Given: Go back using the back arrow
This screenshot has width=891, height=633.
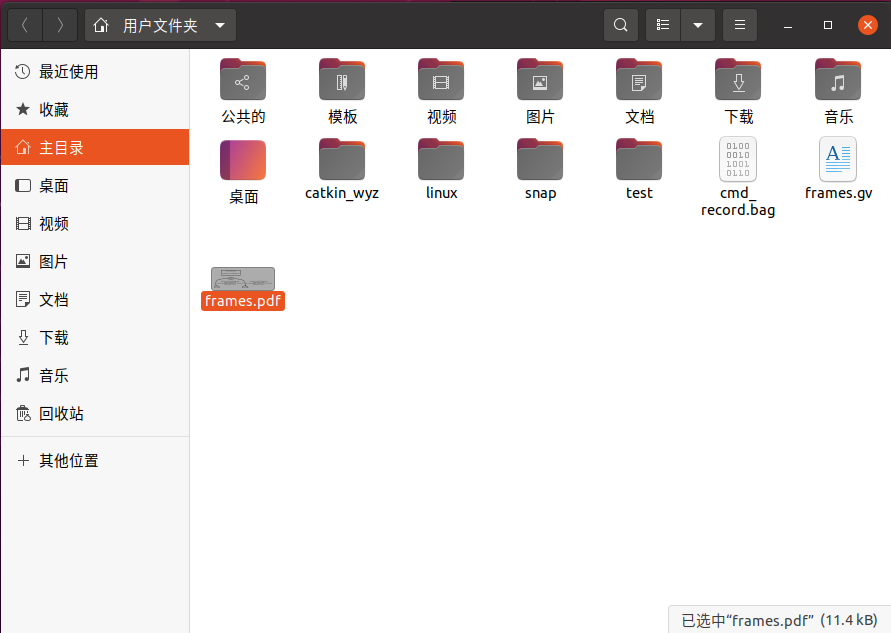Looking at the screenshot, I should point(24,24).
